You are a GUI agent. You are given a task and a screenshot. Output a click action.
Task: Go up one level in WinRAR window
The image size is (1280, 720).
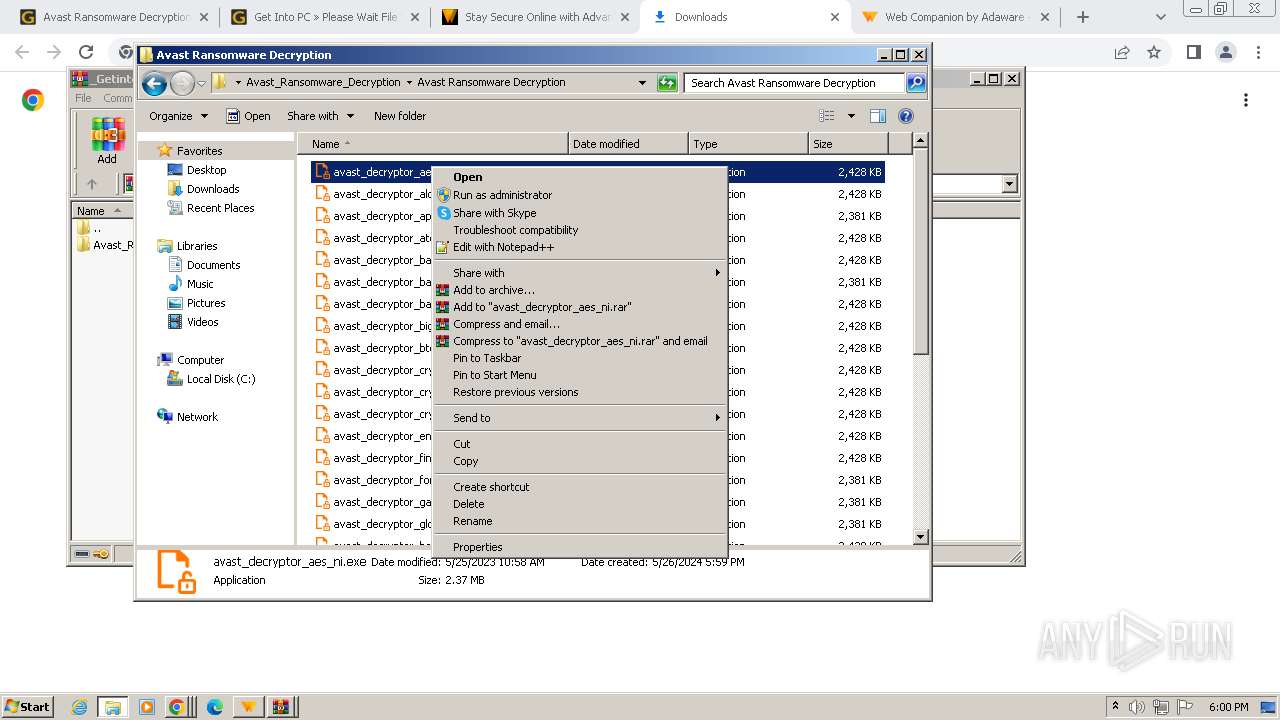(92, 184)
